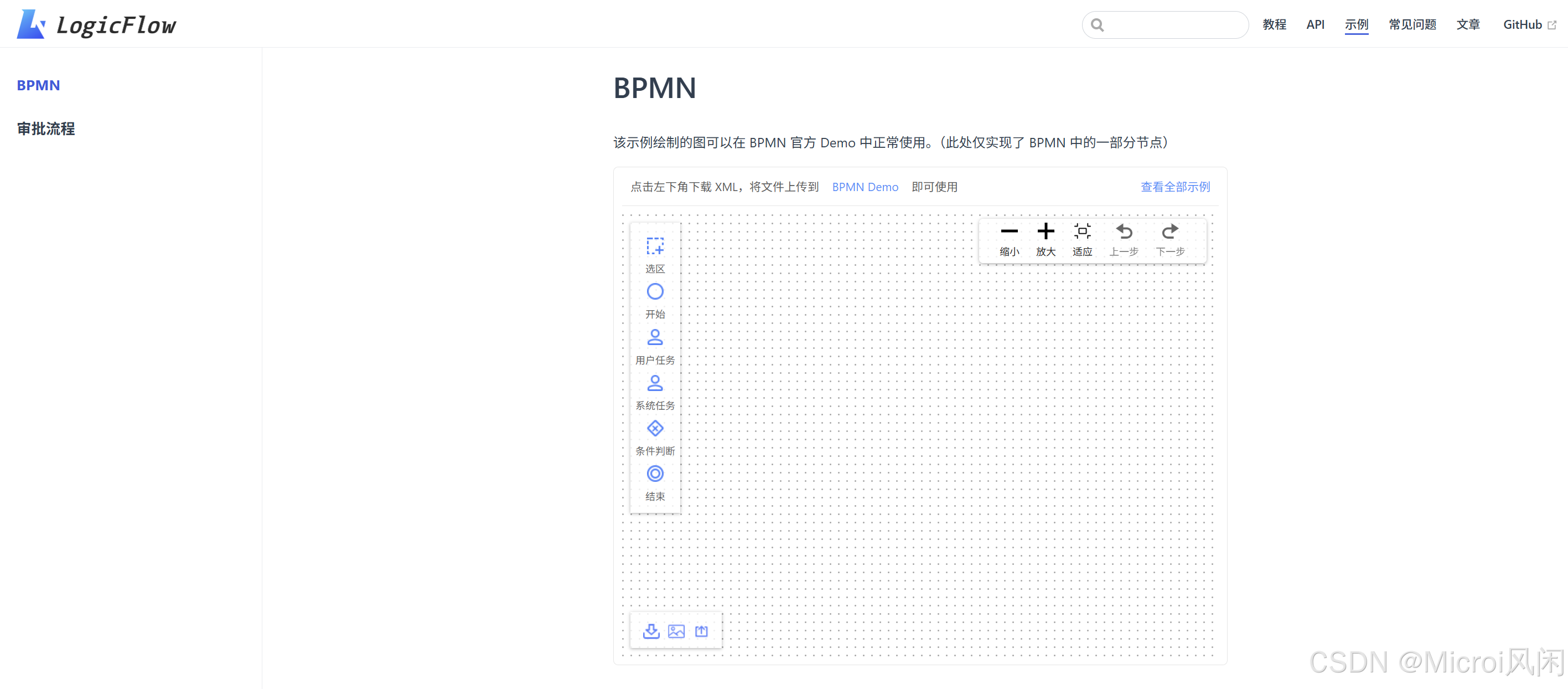Viewport: 1568px width, 689px height.
Task: Open the 教程 menu item
Action: (1275, 24)
